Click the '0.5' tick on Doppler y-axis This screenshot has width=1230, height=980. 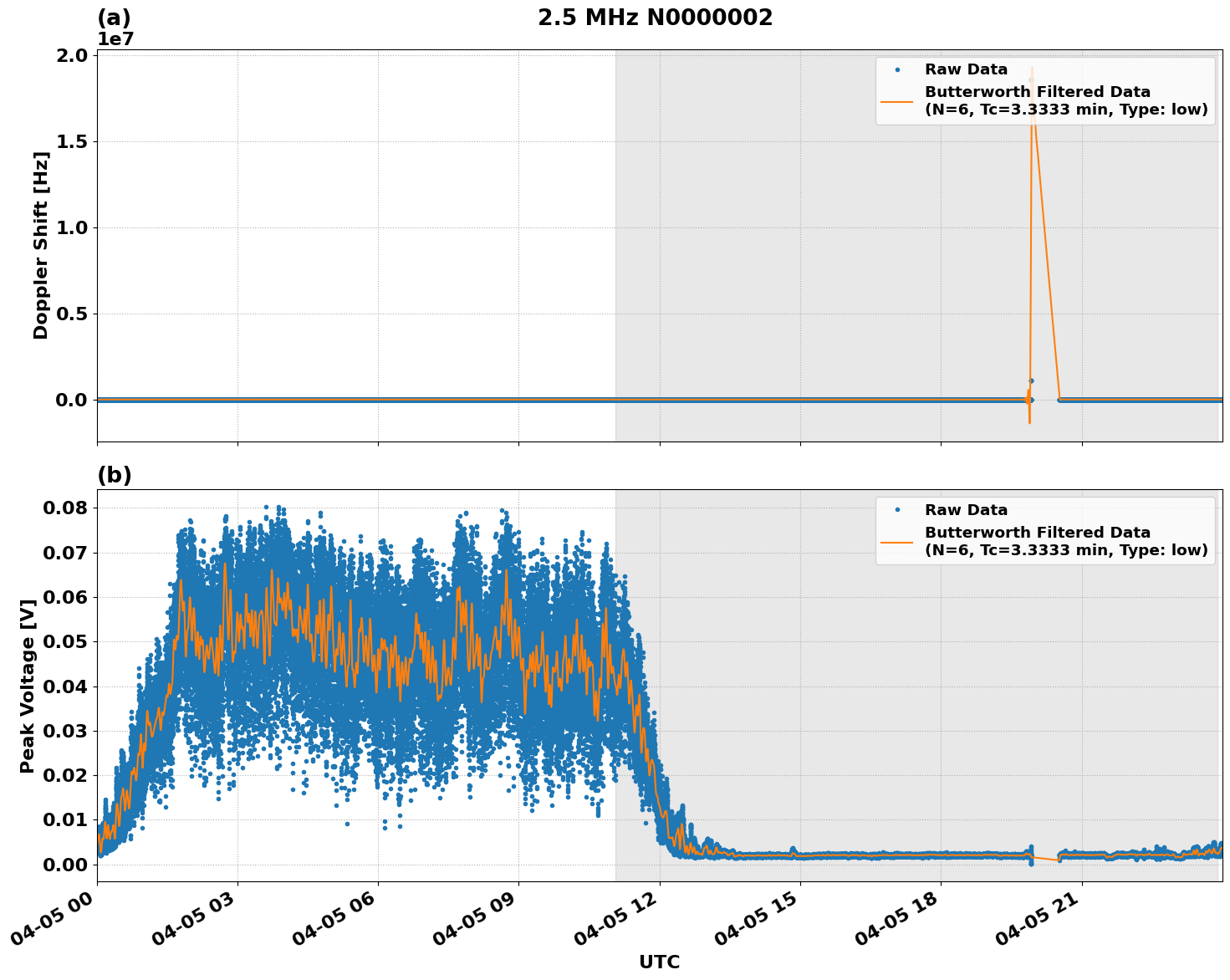coord(71,314)
